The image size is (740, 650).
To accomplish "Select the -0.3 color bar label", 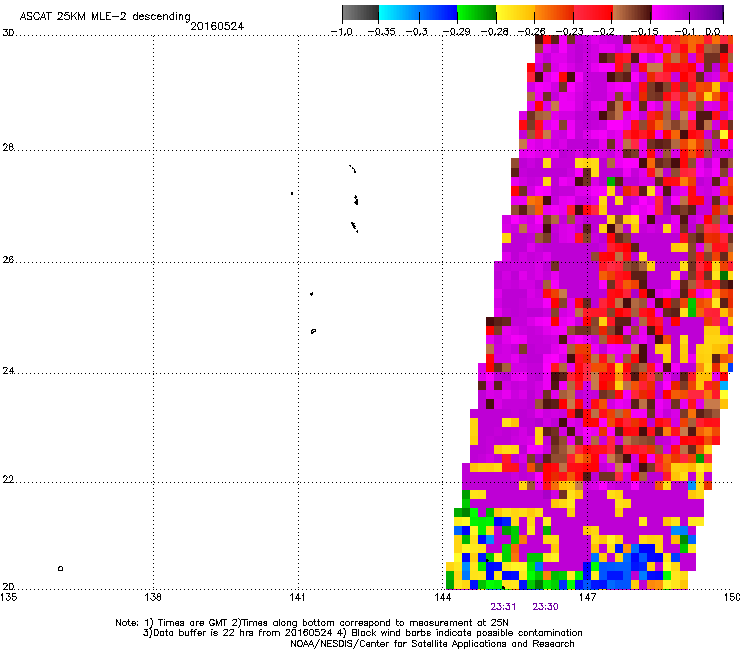I will click(417, 32).
